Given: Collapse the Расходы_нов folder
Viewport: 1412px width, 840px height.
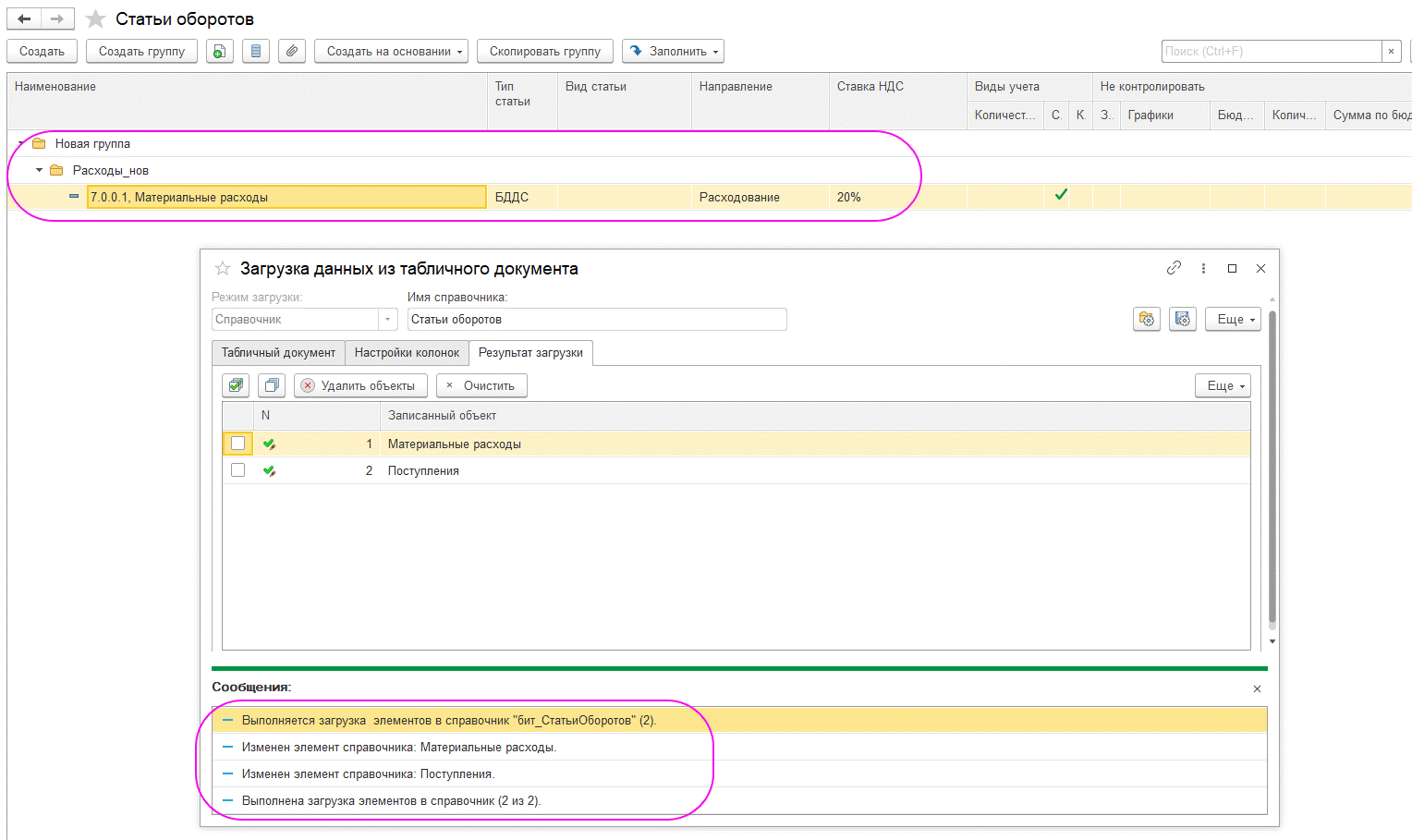Looking at the screenshot, I should 39,170.
